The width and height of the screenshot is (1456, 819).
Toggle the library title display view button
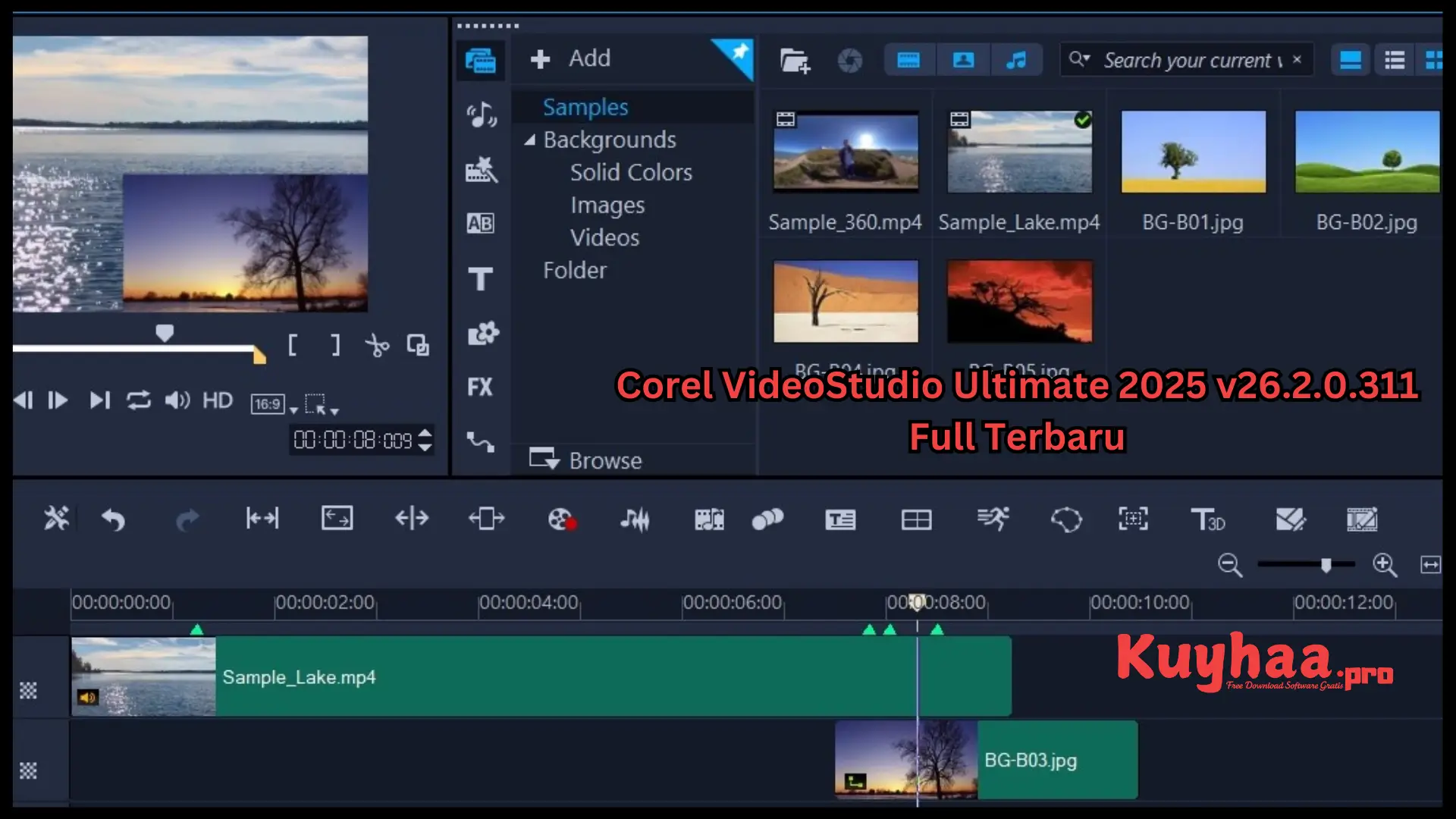pyautogui.click(x=1351, y=60)
